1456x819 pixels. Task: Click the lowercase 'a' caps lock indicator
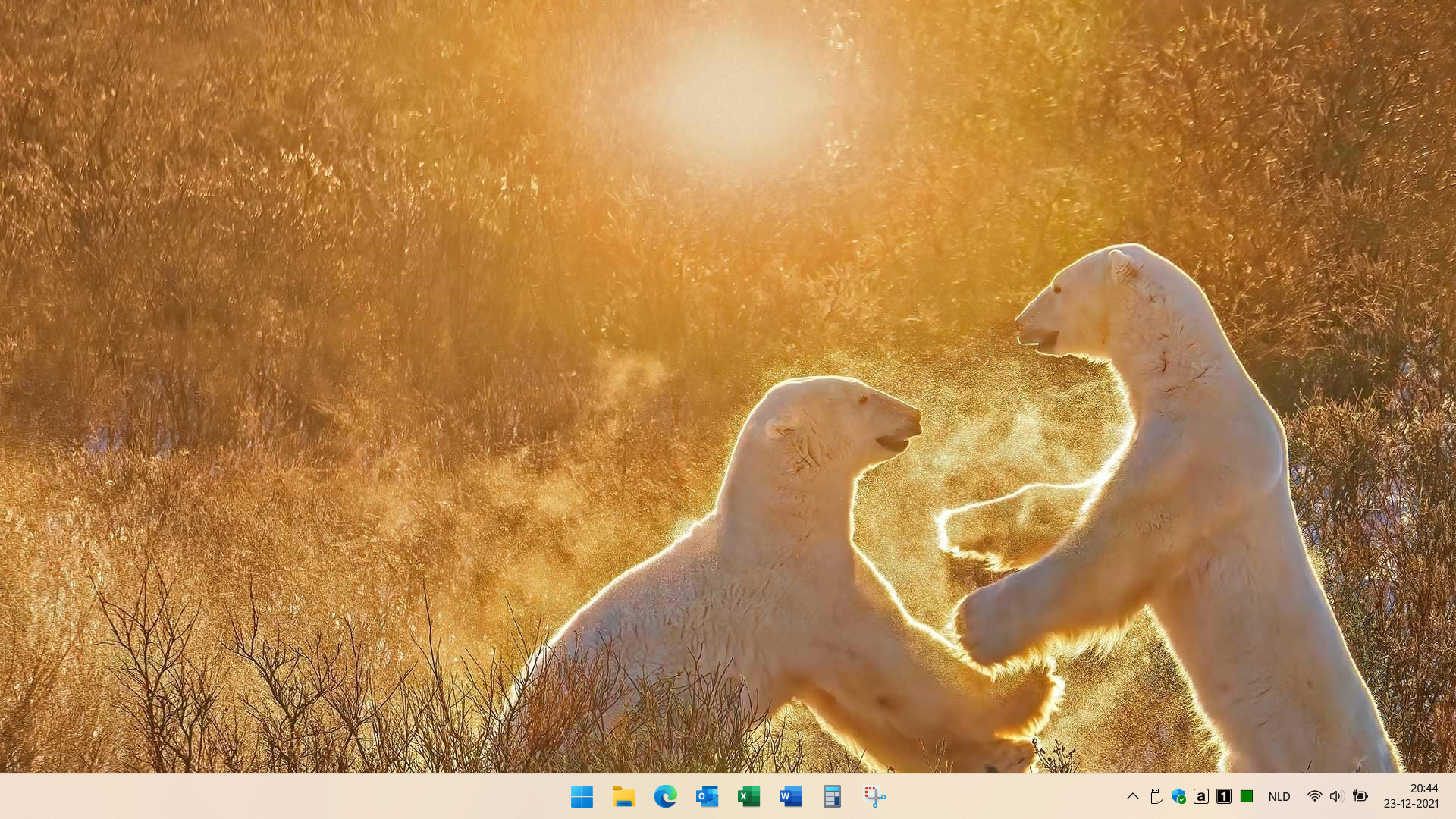(1201, 796)
